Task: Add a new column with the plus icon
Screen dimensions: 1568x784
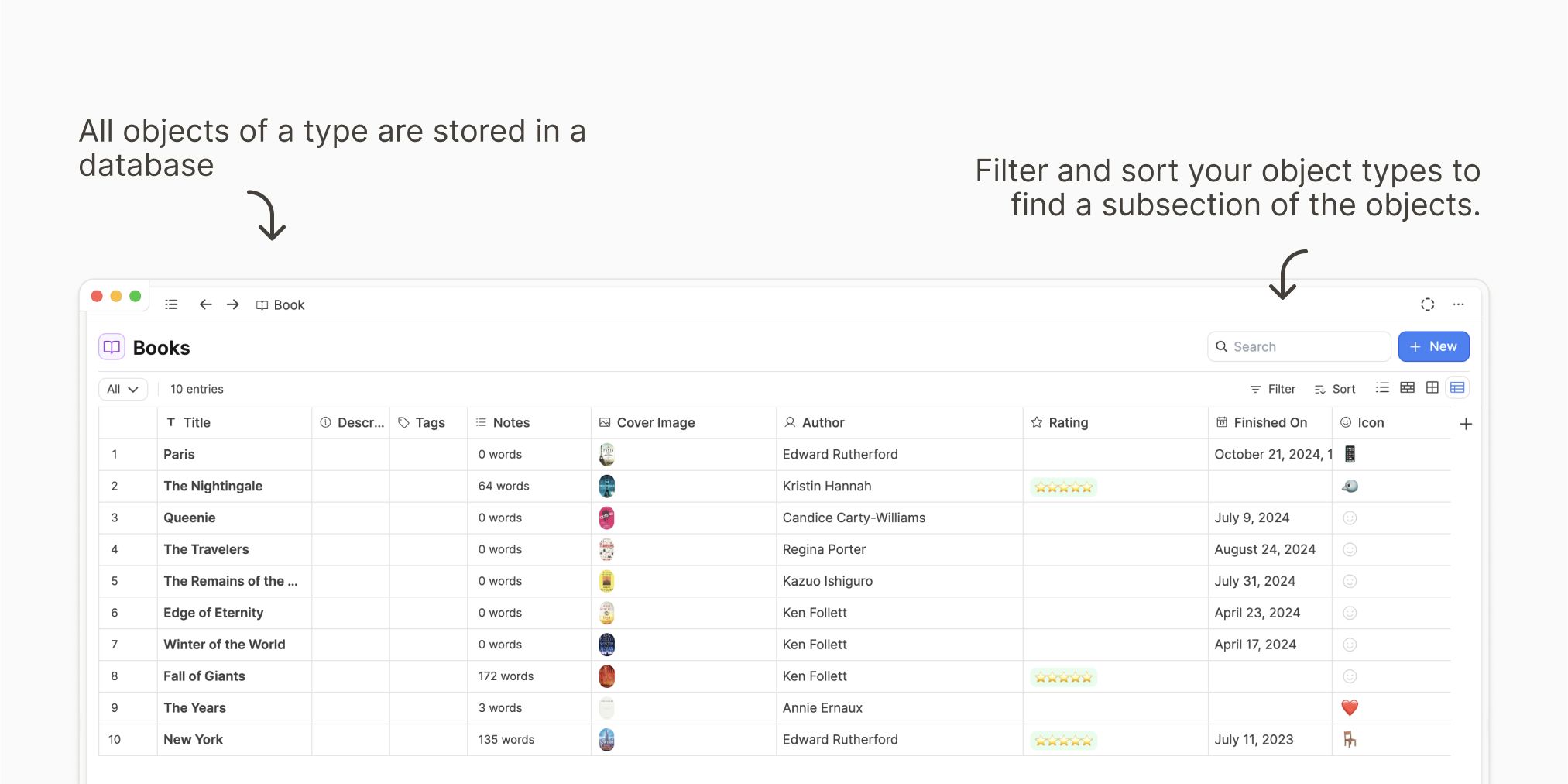Action: [1467, 423]
